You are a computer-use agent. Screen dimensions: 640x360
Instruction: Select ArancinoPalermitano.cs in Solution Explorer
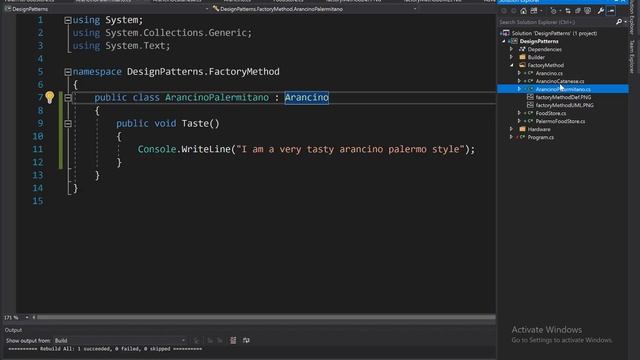(563, 89)
